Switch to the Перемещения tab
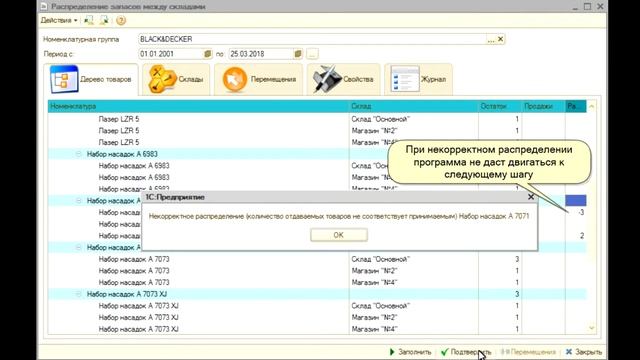 pos(258,79)
